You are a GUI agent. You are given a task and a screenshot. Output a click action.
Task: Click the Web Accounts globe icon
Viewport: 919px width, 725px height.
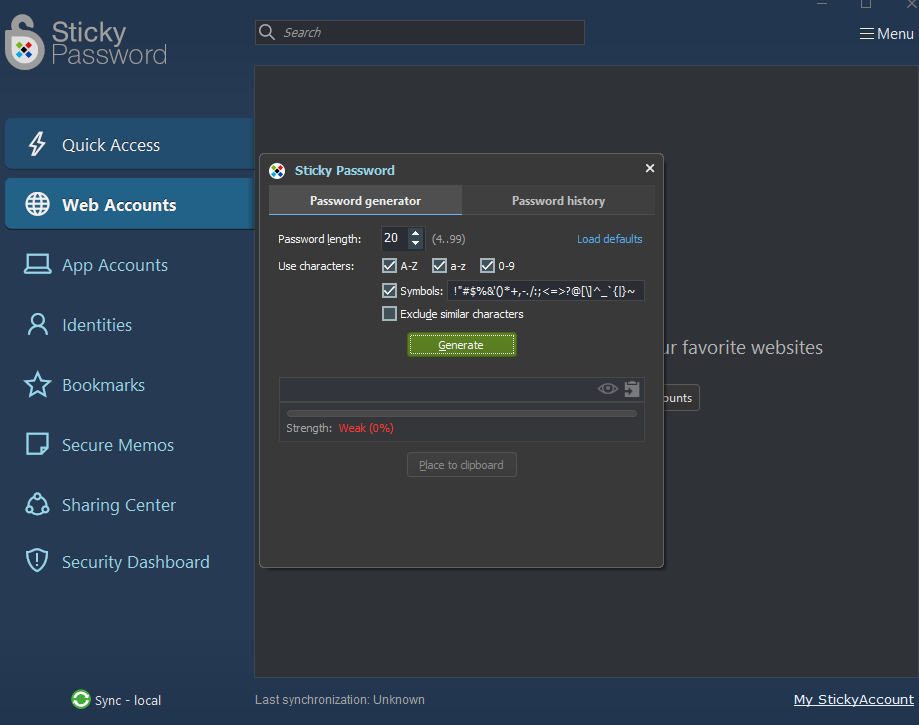click(x=37, y=204)
